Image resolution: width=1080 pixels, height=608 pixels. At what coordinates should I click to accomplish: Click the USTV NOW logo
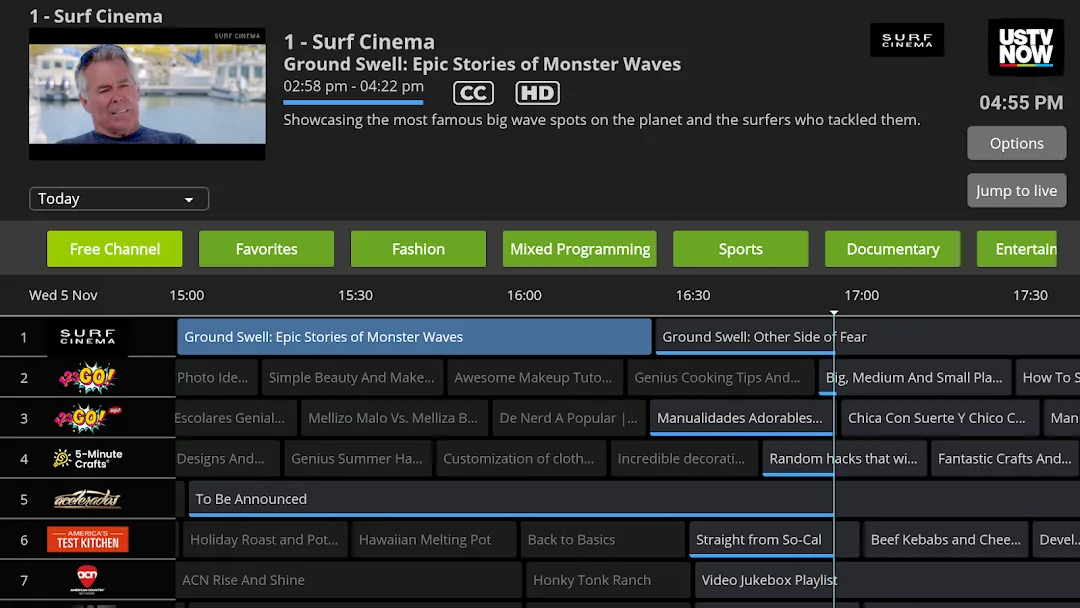point(1026,47)
